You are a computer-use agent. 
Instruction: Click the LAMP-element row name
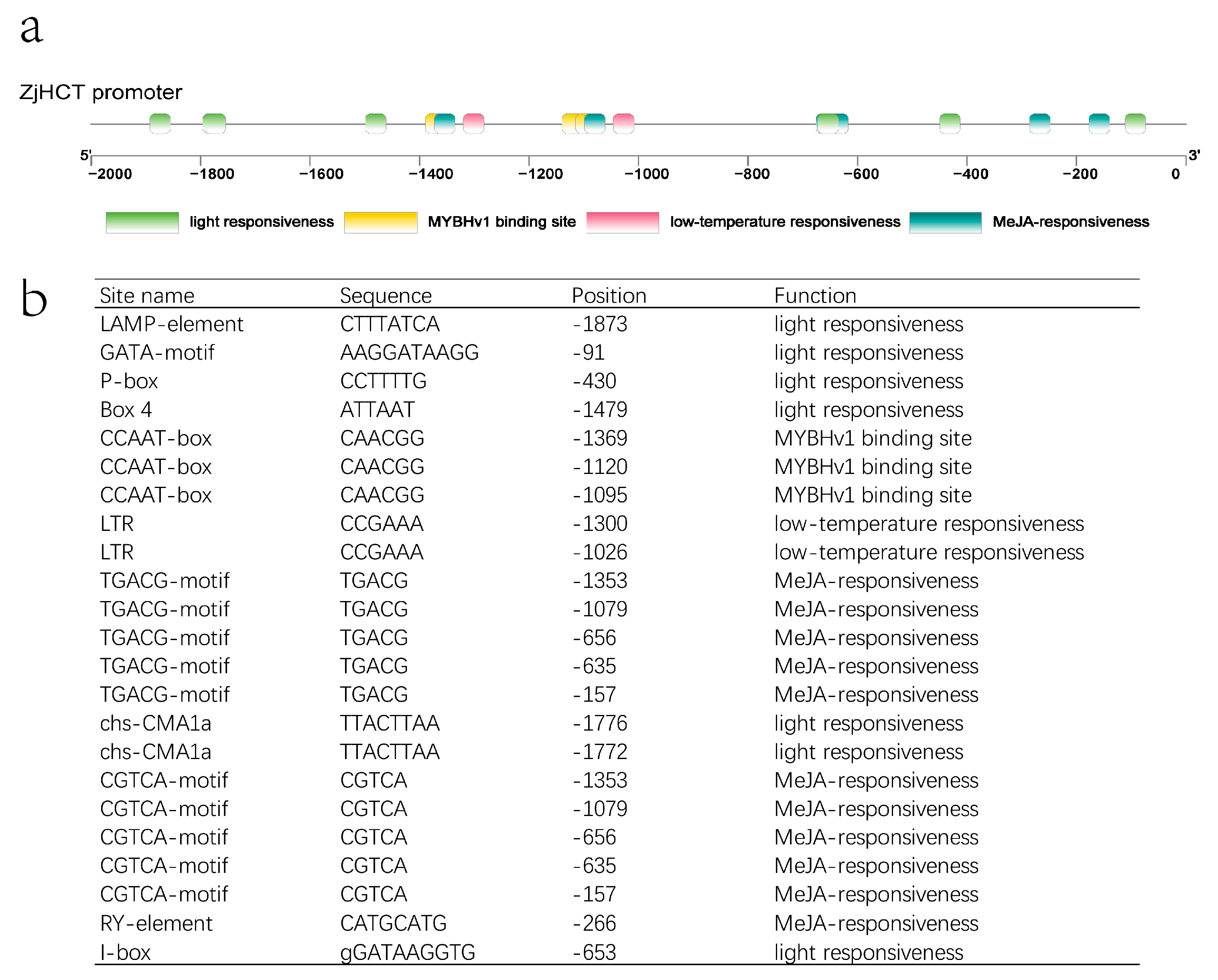coord(171,324)
